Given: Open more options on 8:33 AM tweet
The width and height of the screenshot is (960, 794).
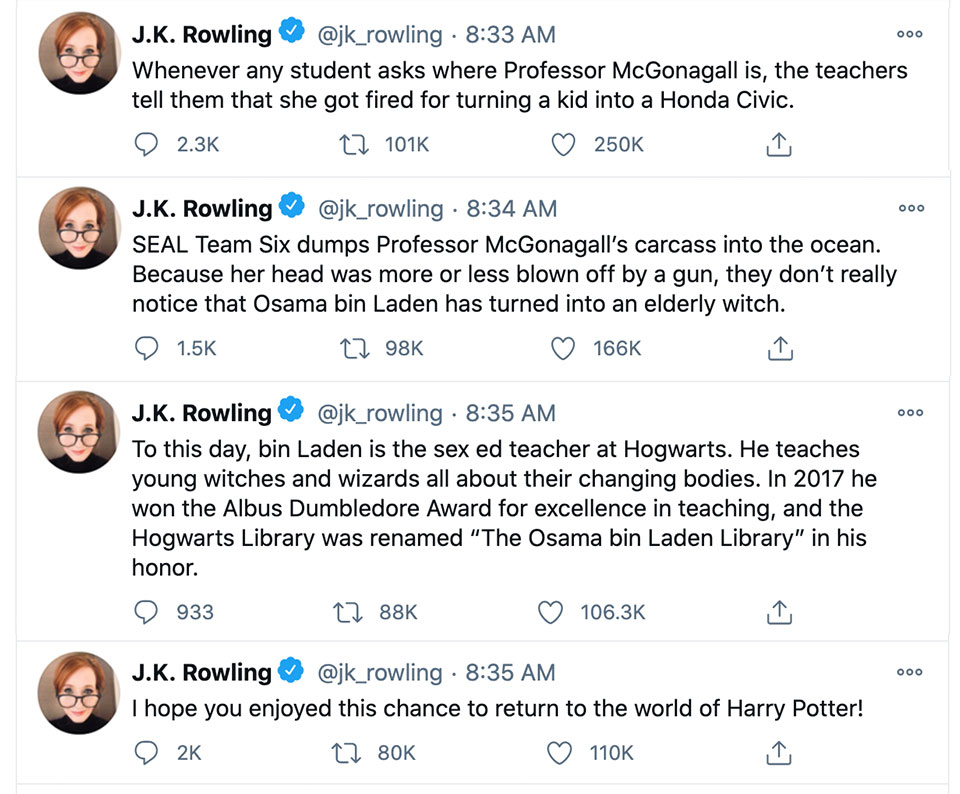Looking at the screenshot, I should point(909,34).
